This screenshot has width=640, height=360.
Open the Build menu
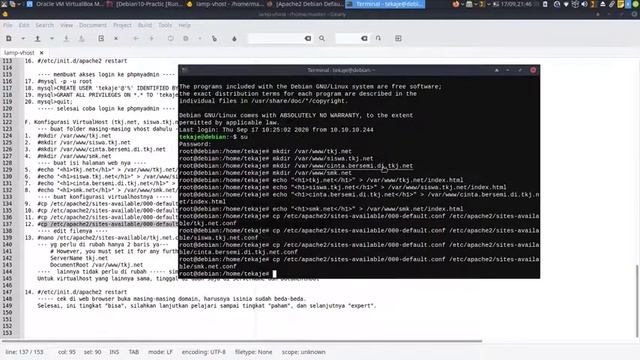[x=145, y=25]
